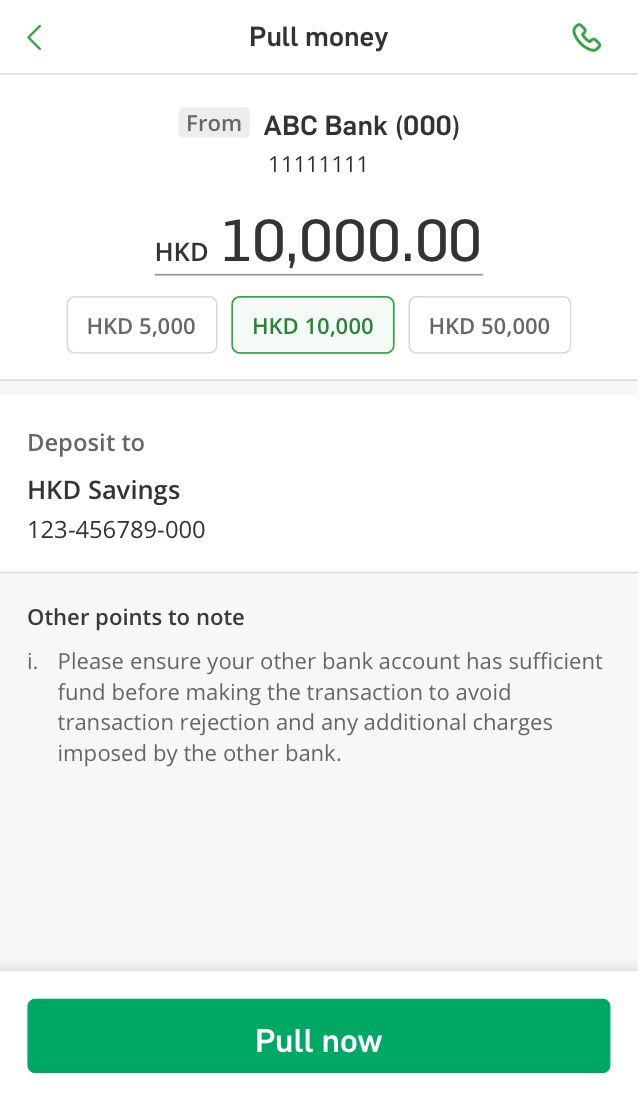Tap the green back arrow icon

pyautogui.click(x=35, y=38)
